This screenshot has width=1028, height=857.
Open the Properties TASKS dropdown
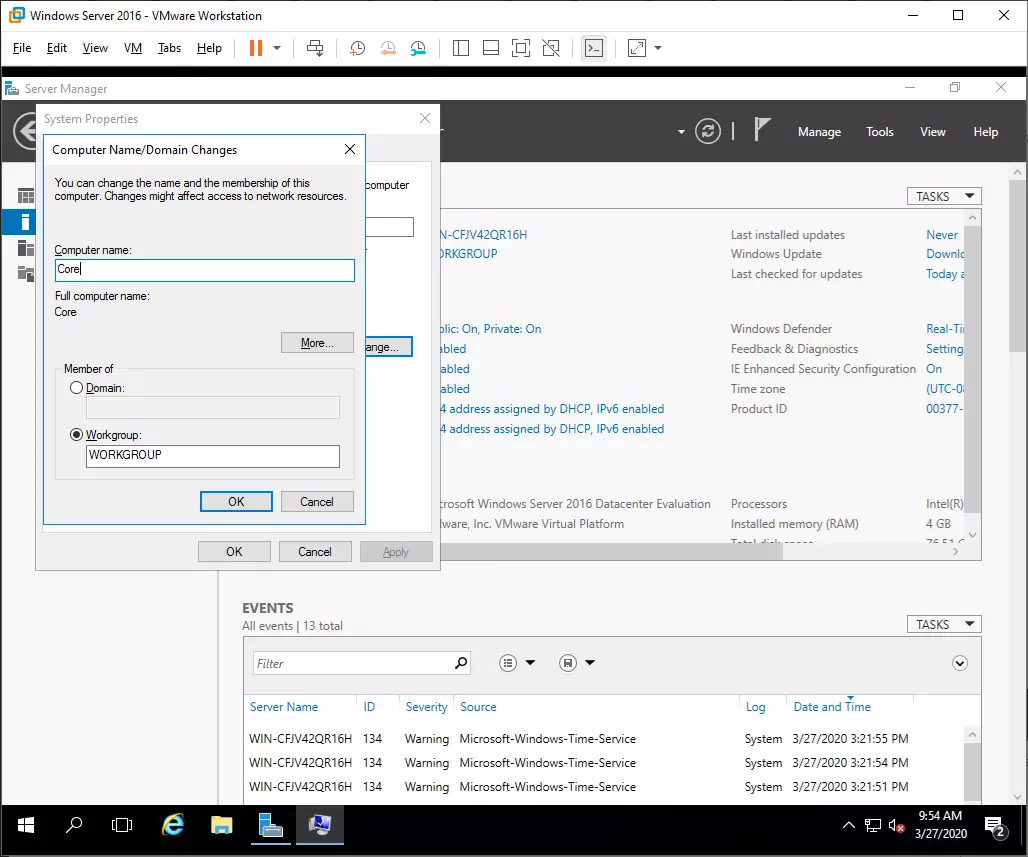944,196
